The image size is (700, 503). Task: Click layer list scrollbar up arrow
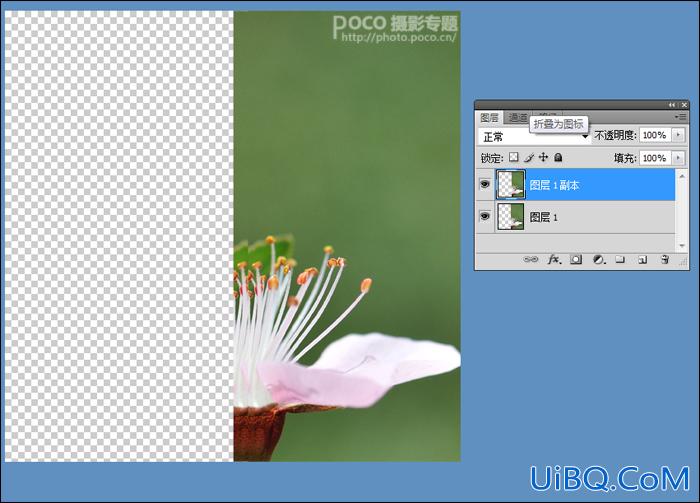[682, 176]
